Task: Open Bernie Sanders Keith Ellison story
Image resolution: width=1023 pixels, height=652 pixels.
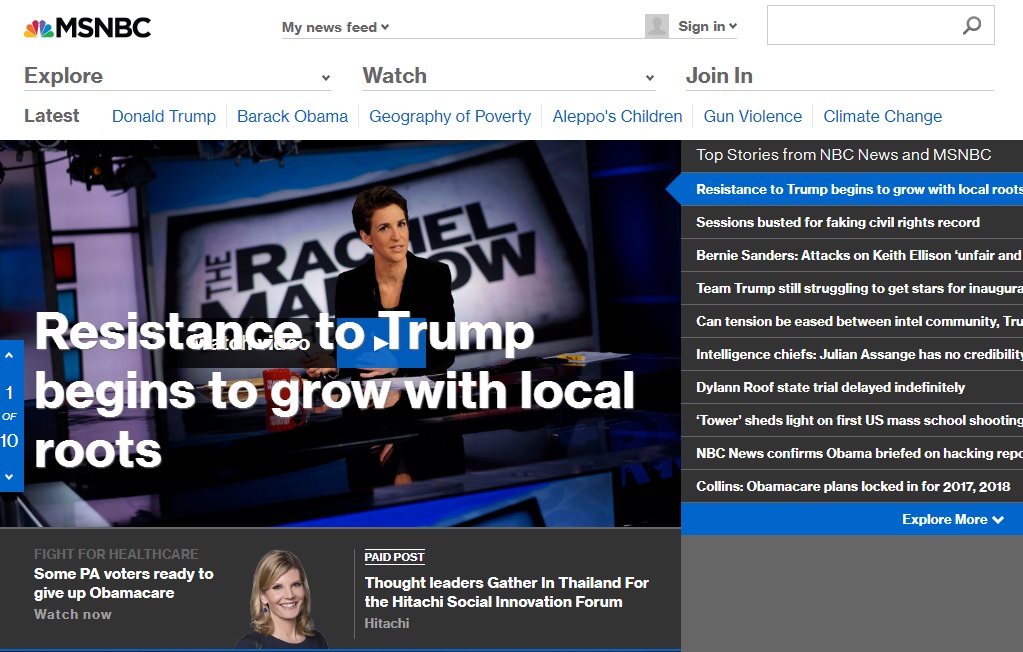Action: point(852,255)
